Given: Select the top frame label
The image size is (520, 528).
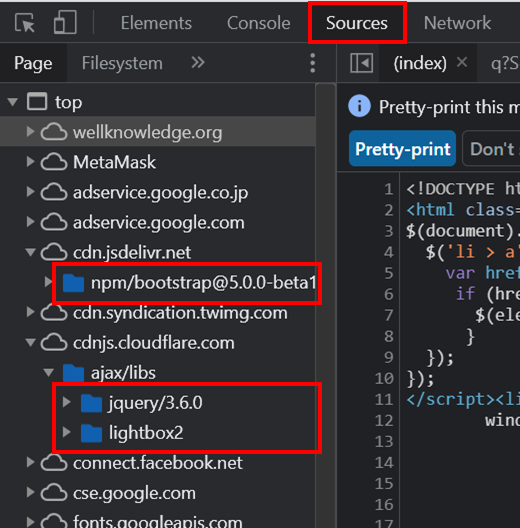Looking at the screenshot, I should [69, 102].
